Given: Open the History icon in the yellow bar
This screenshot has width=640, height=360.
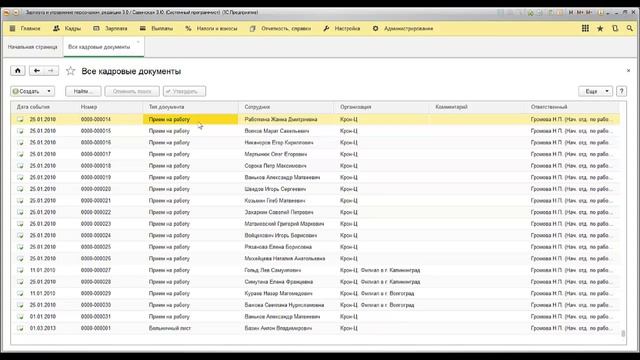Looking at the screenshot, I should [x=615, y=28].
